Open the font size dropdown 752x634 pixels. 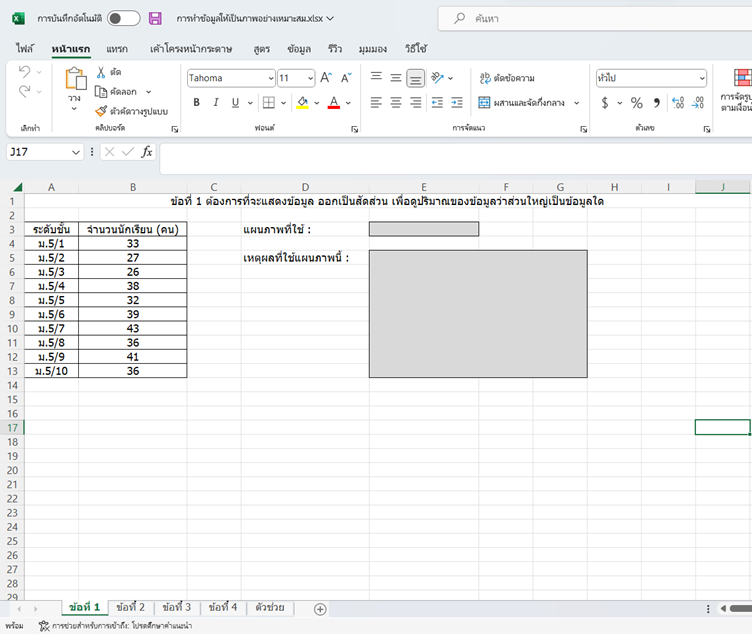pos(309,78)
